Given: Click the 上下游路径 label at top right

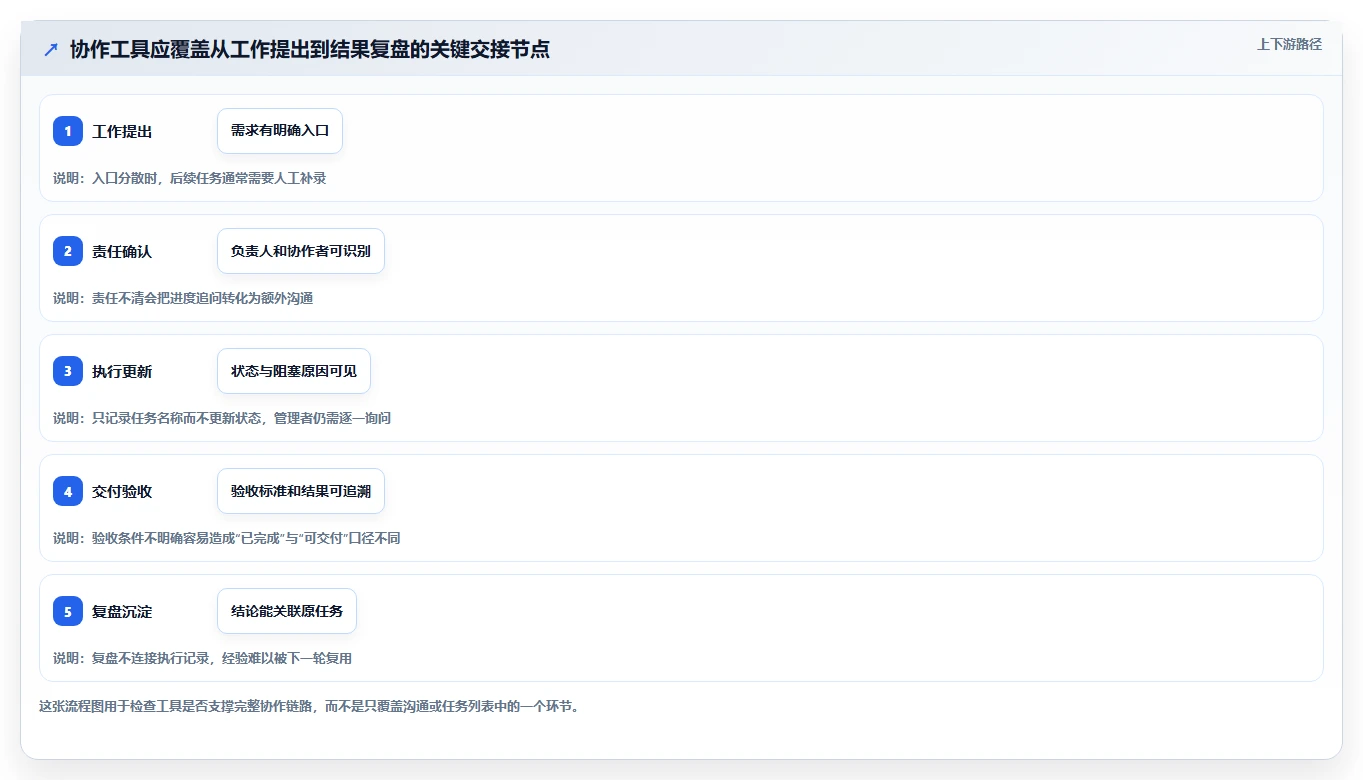Looking at the screenshot, I should (1290, 44).
